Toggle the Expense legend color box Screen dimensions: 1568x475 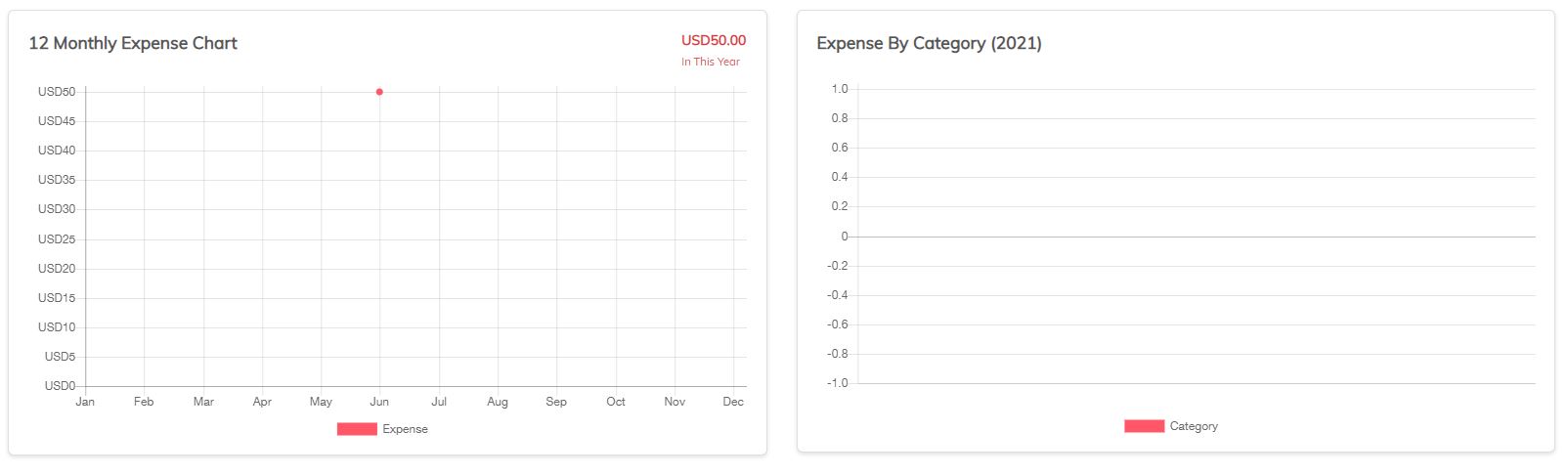(x=357, y=429)
